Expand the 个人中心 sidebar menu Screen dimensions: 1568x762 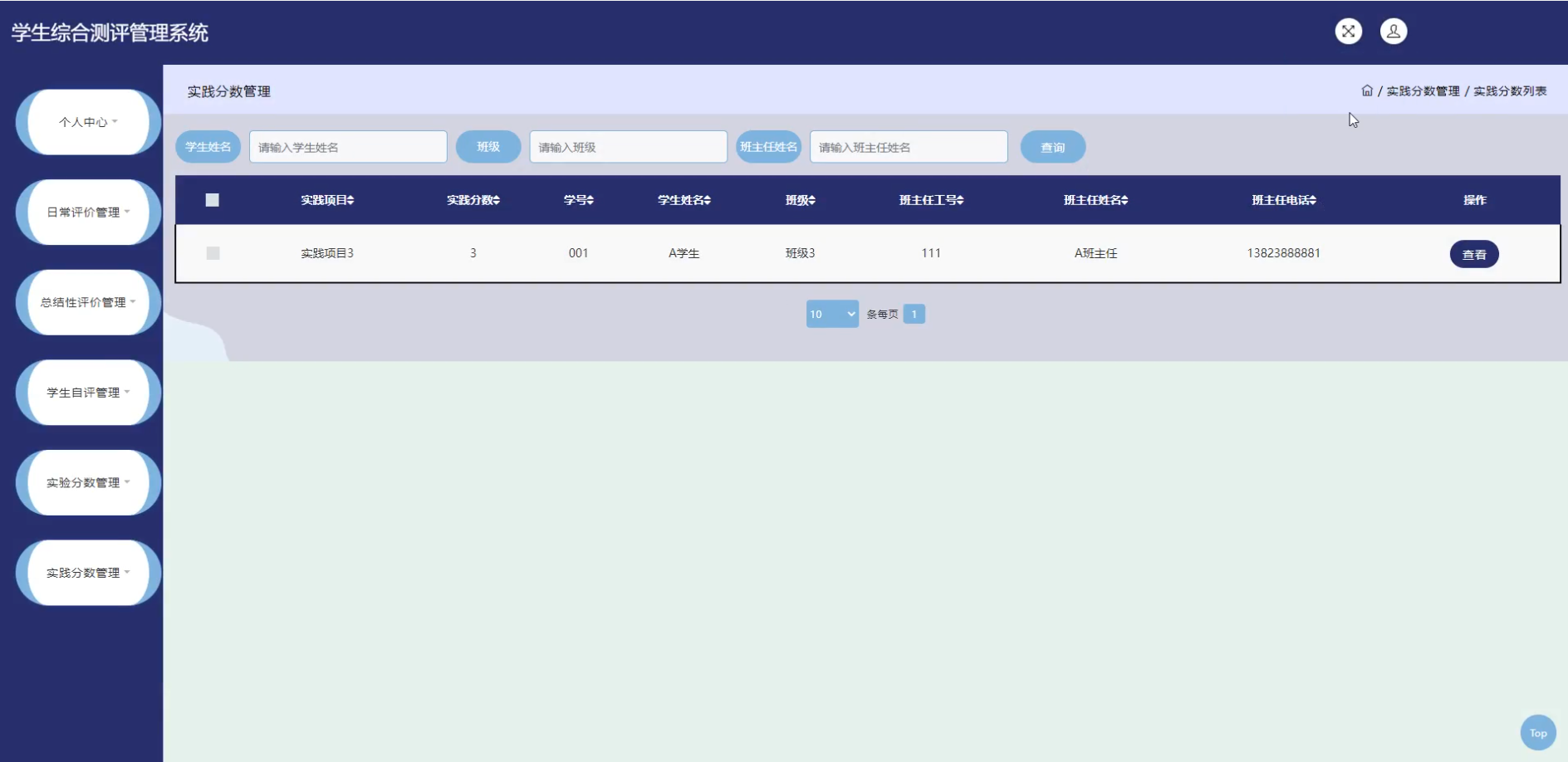point(88,122)
